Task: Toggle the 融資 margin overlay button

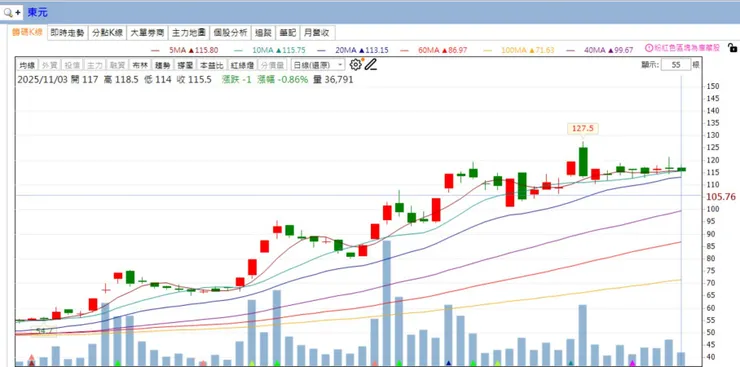Action: pyautogui.click(x=117, y=65)
